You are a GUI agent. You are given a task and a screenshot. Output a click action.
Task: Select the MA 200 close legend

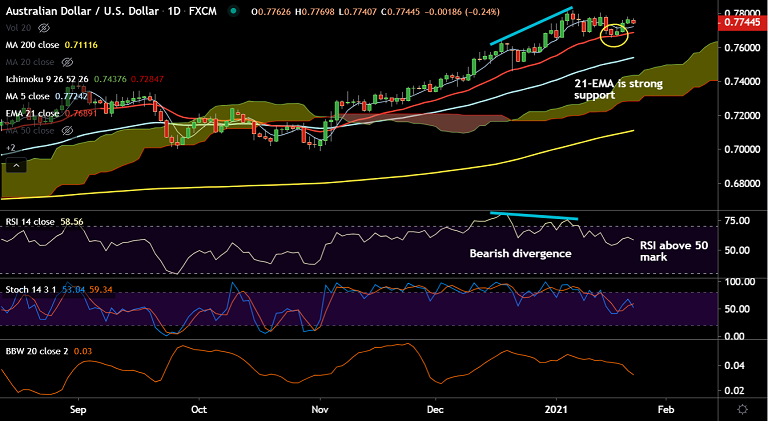[x=32, y=45]
